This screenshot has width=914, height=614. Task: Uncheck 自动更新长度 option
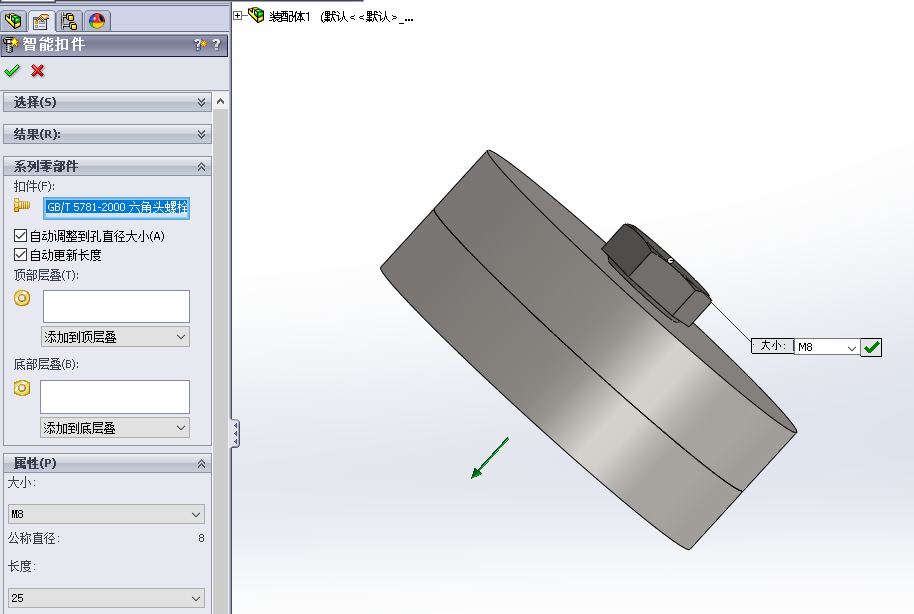20,255
